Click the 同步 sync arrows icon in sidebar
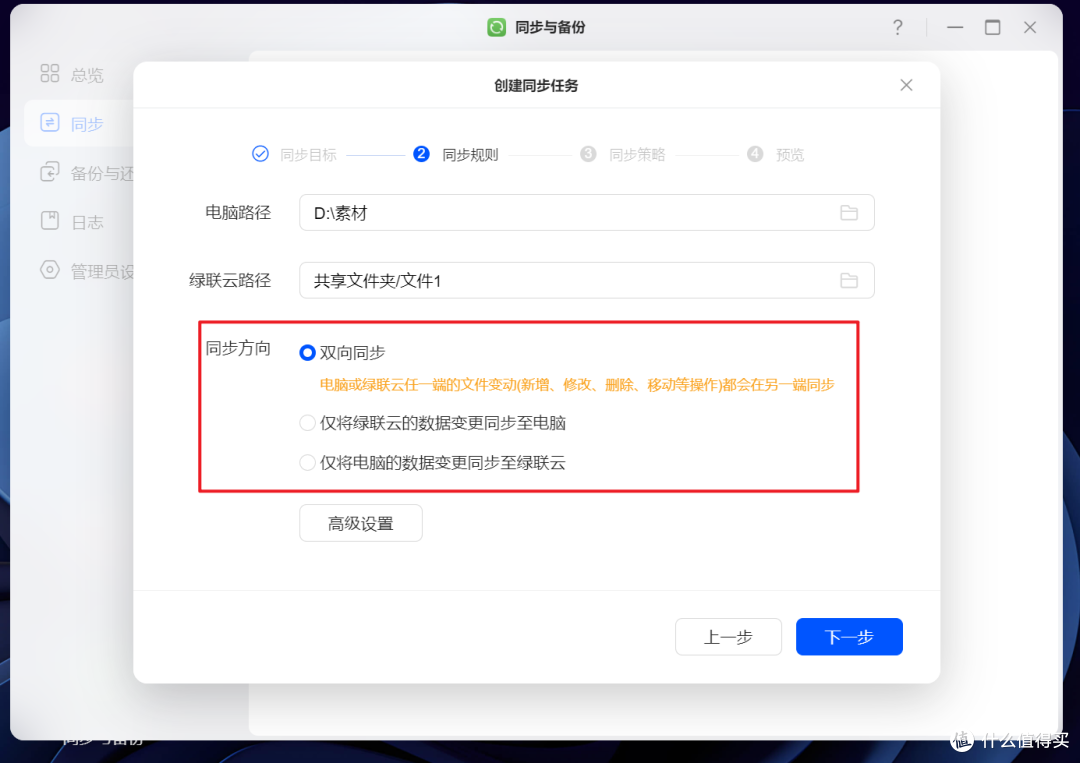Viewport: 1080px width, 763px height. coord(50,123)
